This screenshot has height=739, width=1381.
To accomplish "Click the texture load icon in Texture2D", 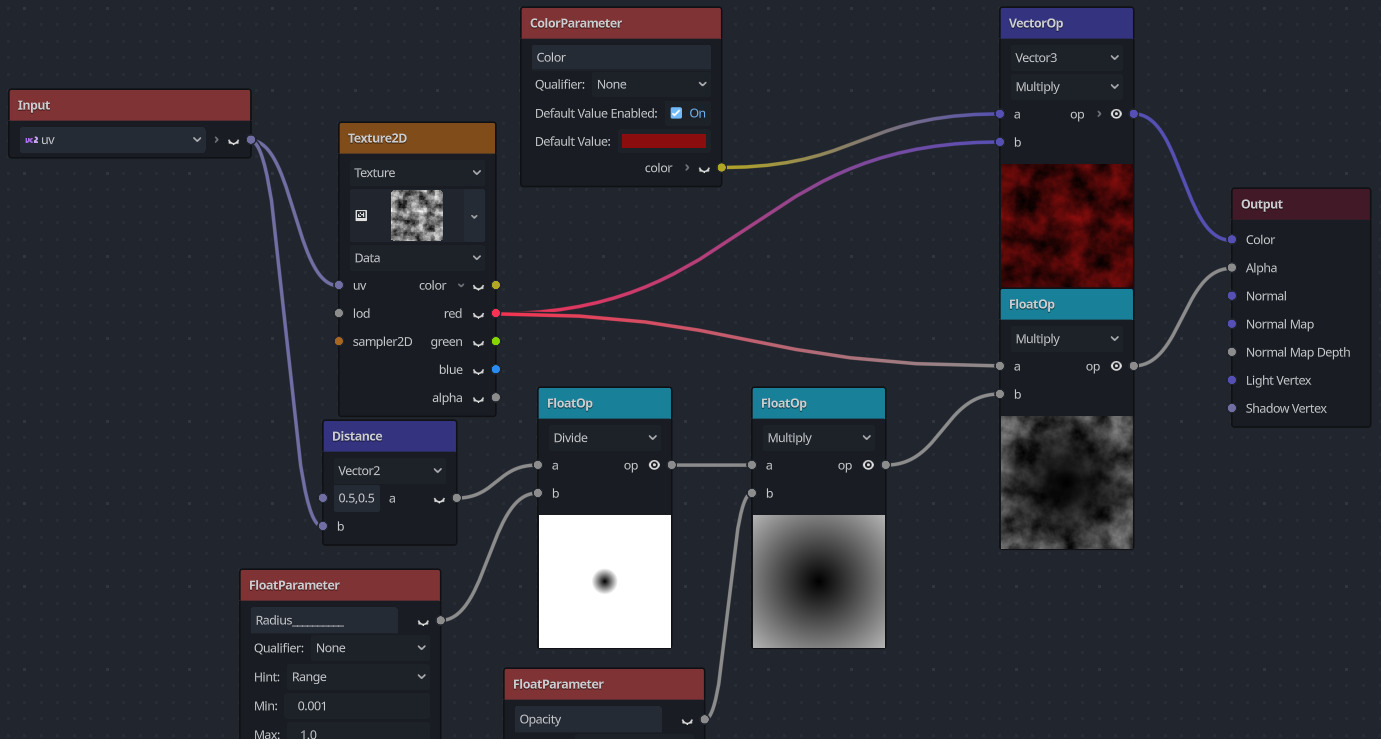I will [361, 215].
